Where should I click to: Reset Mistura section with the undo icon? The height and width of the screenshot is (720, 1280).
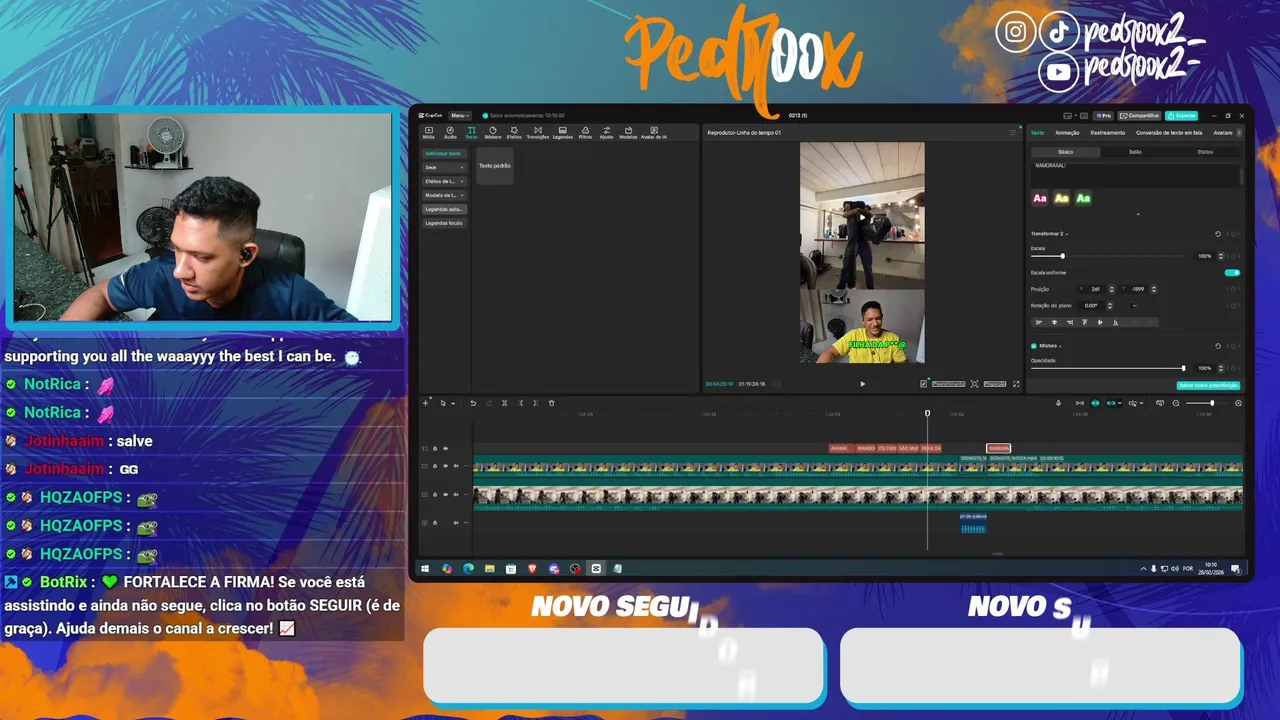1218,346
